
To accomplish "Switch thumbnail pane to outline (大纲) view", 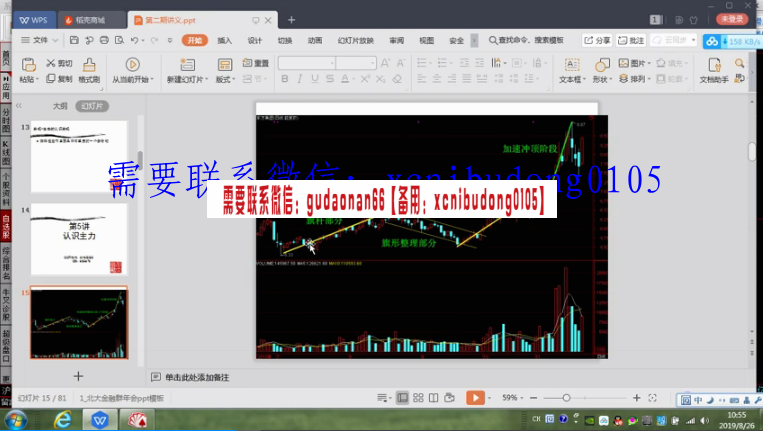I will (60, 105).
